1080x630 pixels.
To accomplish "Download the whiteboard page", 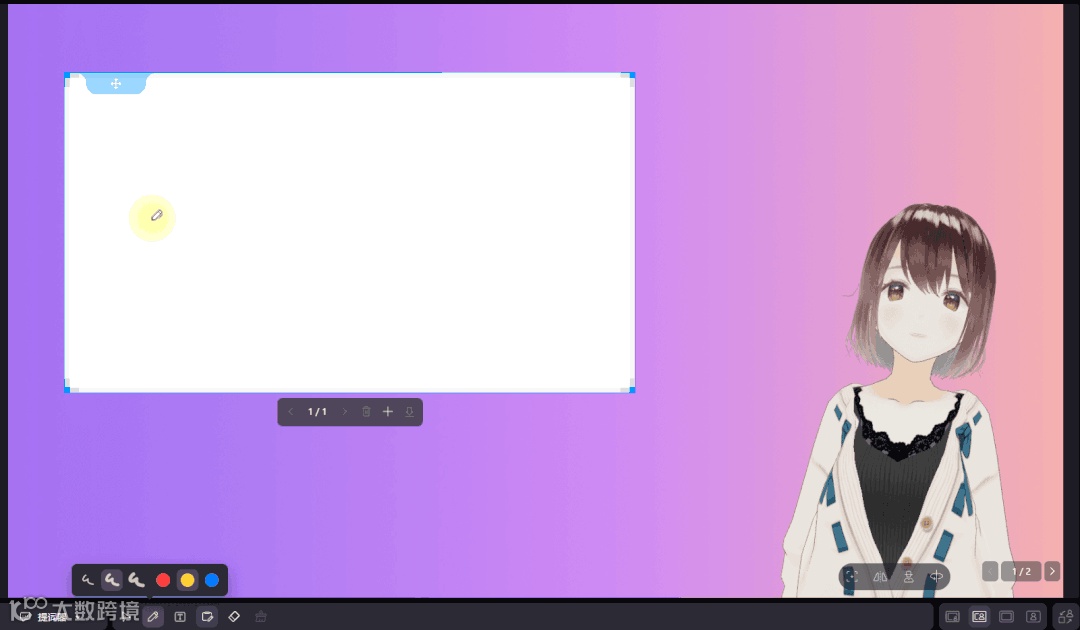I will (x=409, y=412).
